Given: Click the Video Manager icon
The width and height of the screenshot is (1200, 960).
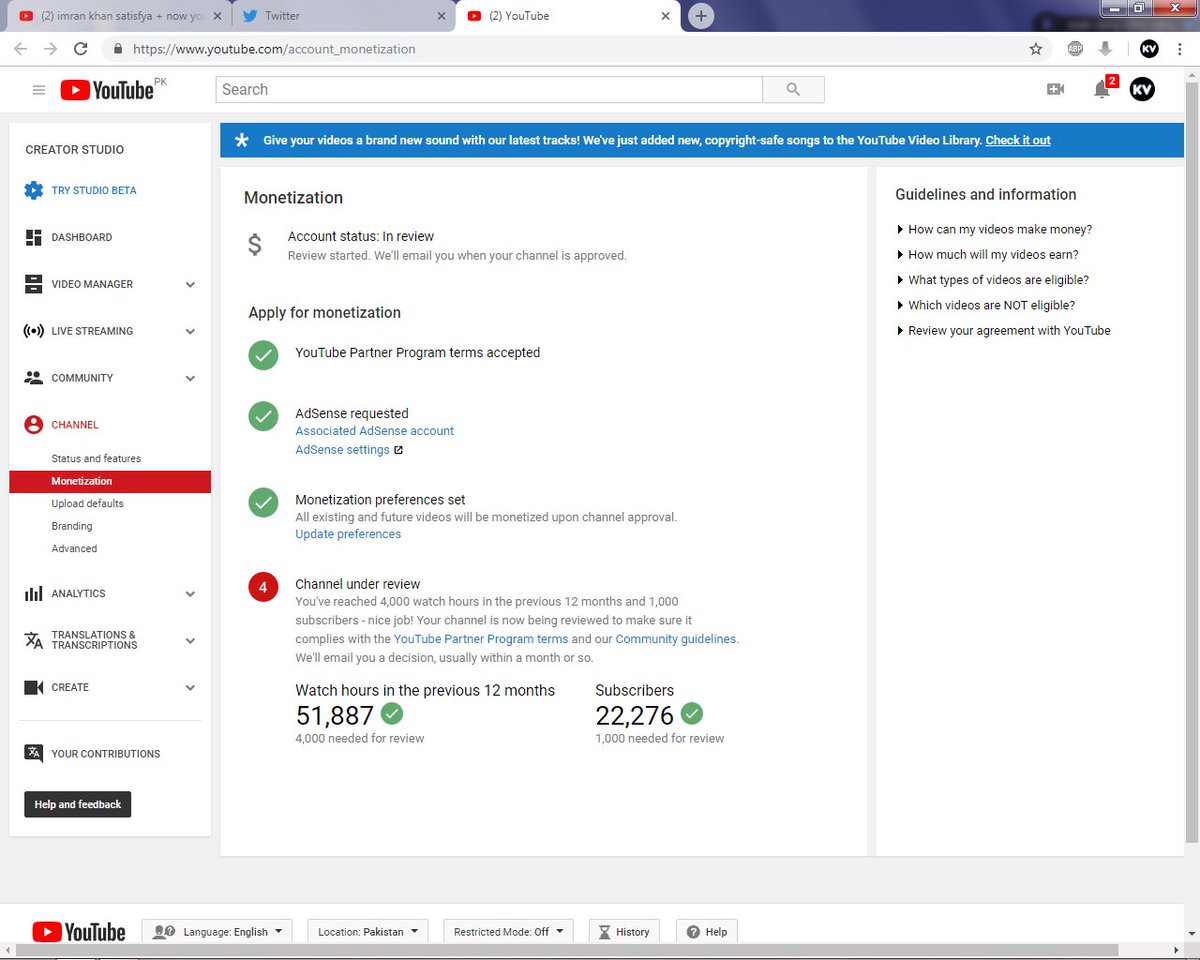Looking at the screenshot, I should pyautogui.click(x=34, y=284).
